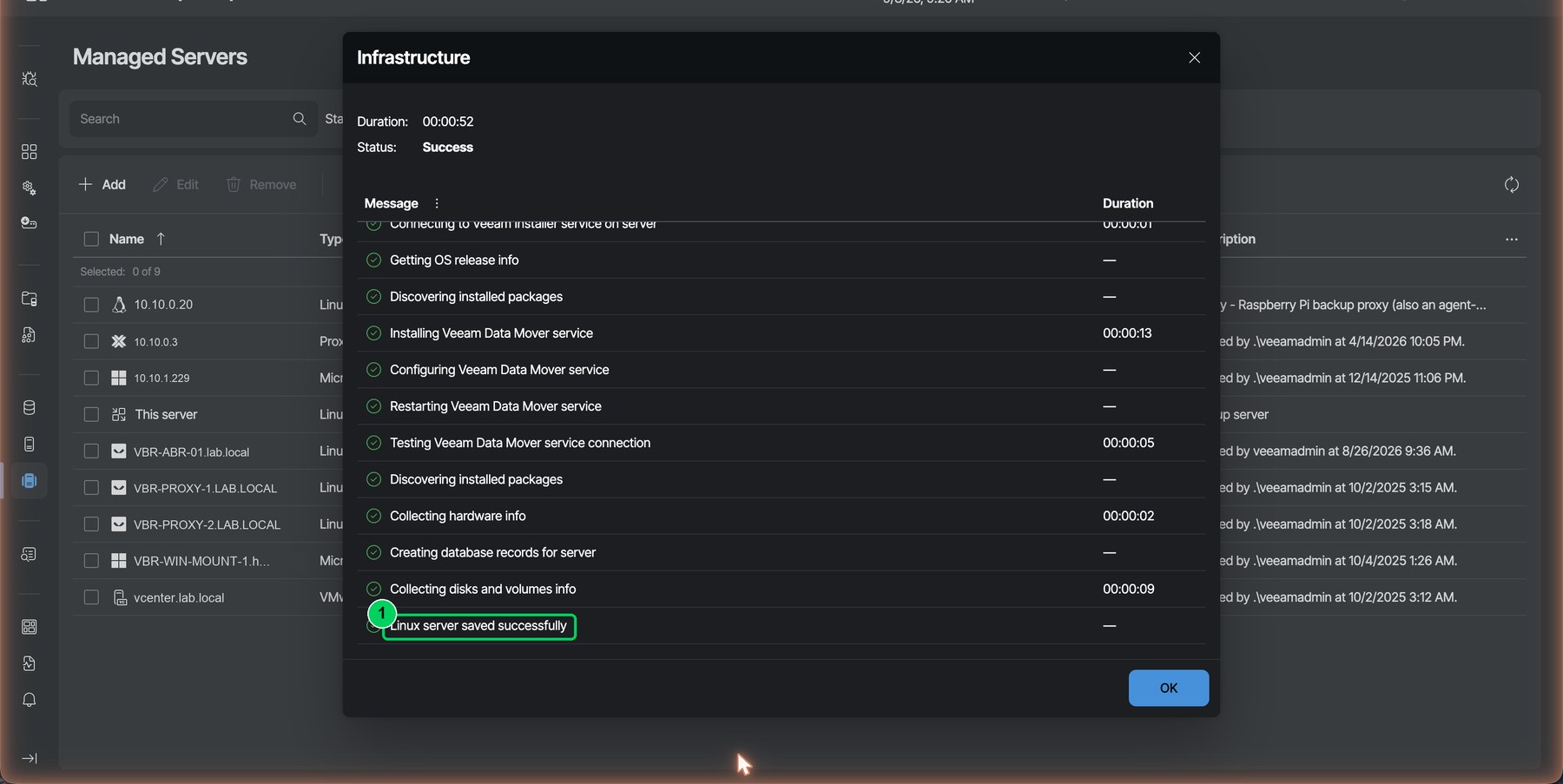Open the folder-with-lock icon in the sidebar
Screen dimensions: 1563x784
pyautogui.click(x=29, y=299)
